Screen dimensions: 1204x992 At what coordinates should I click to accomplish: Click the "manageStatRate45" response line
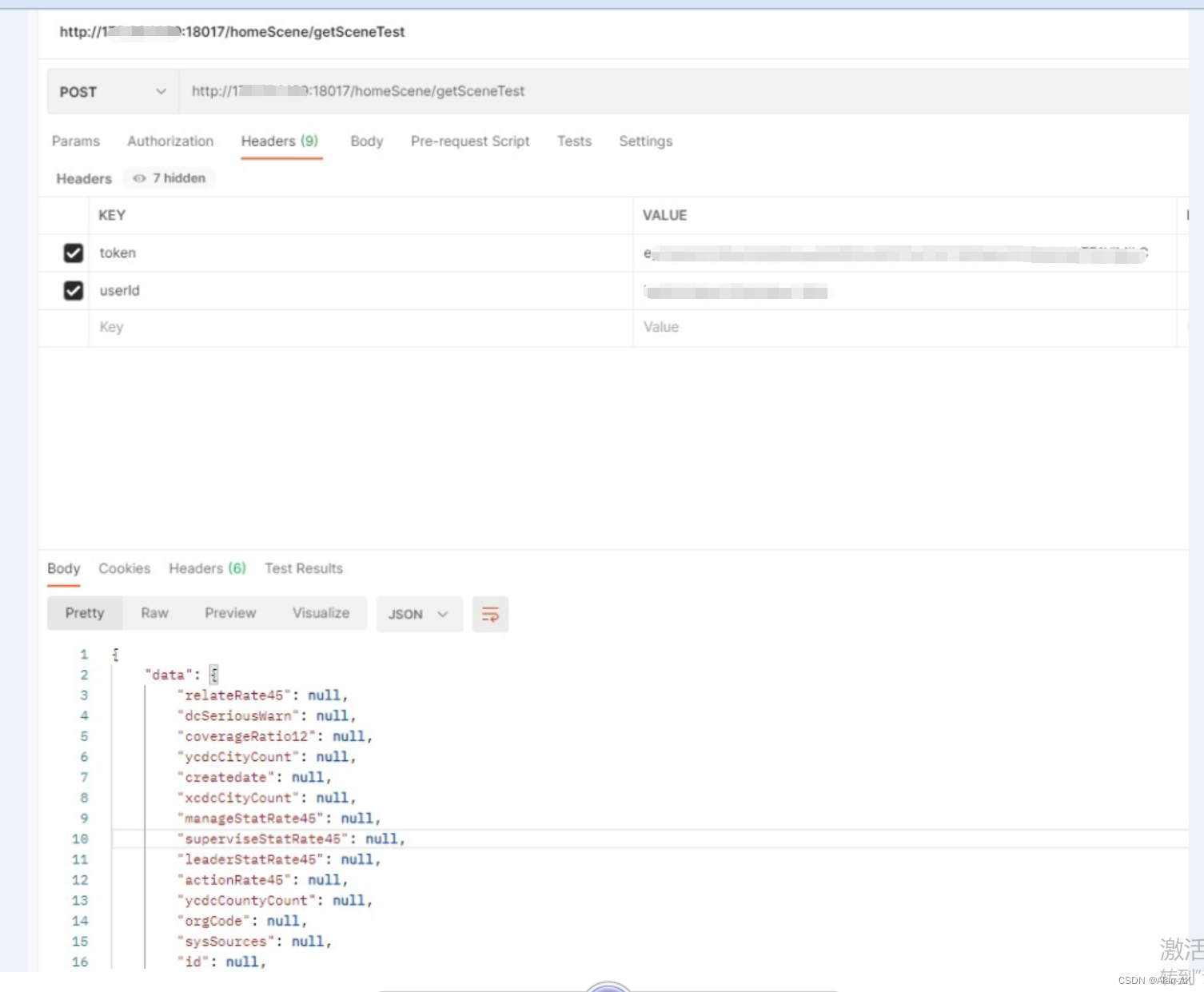point(279,819)
